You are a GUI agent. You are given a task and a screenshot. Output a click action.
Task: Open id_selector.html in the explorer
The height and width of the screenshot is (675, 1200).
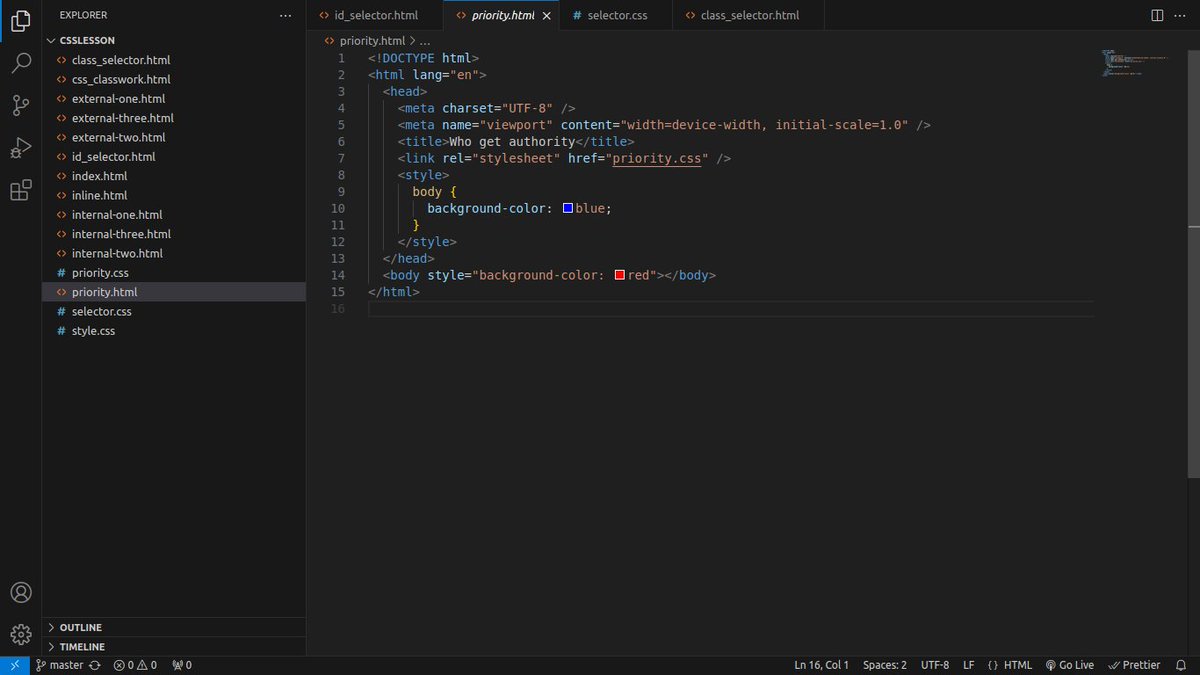point(174,157)
